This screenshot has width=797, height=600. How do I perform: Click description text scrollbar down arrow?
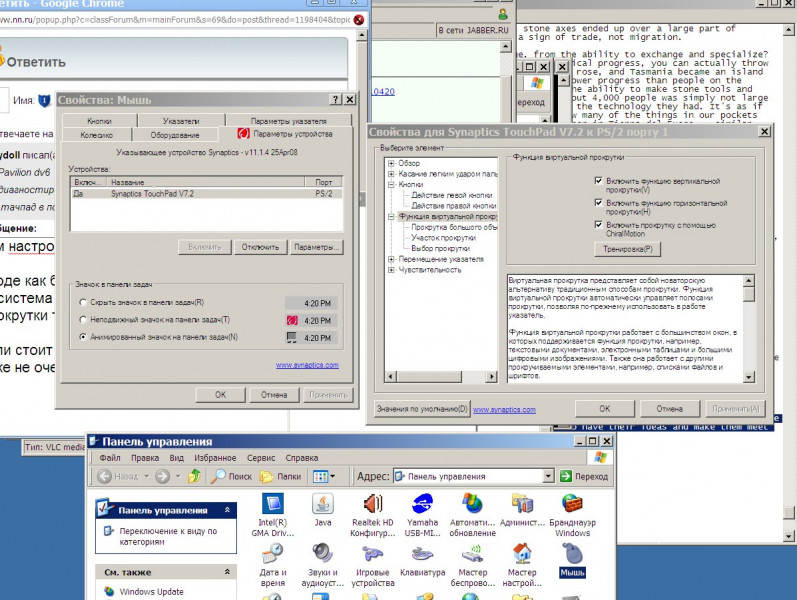[749, 377]
